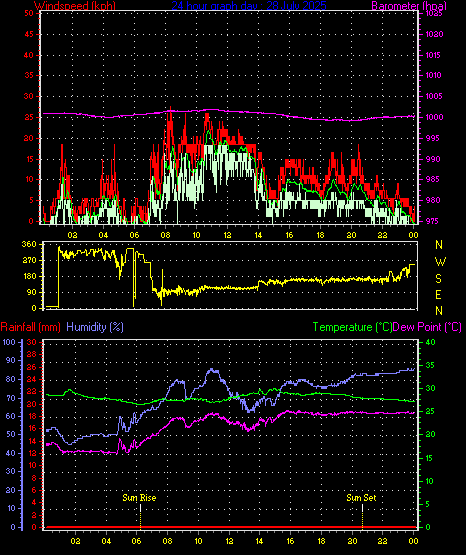The image size is (466, 555).
Task: Click hour 06 under the humidity chart
Action: [x=137, y=541]
